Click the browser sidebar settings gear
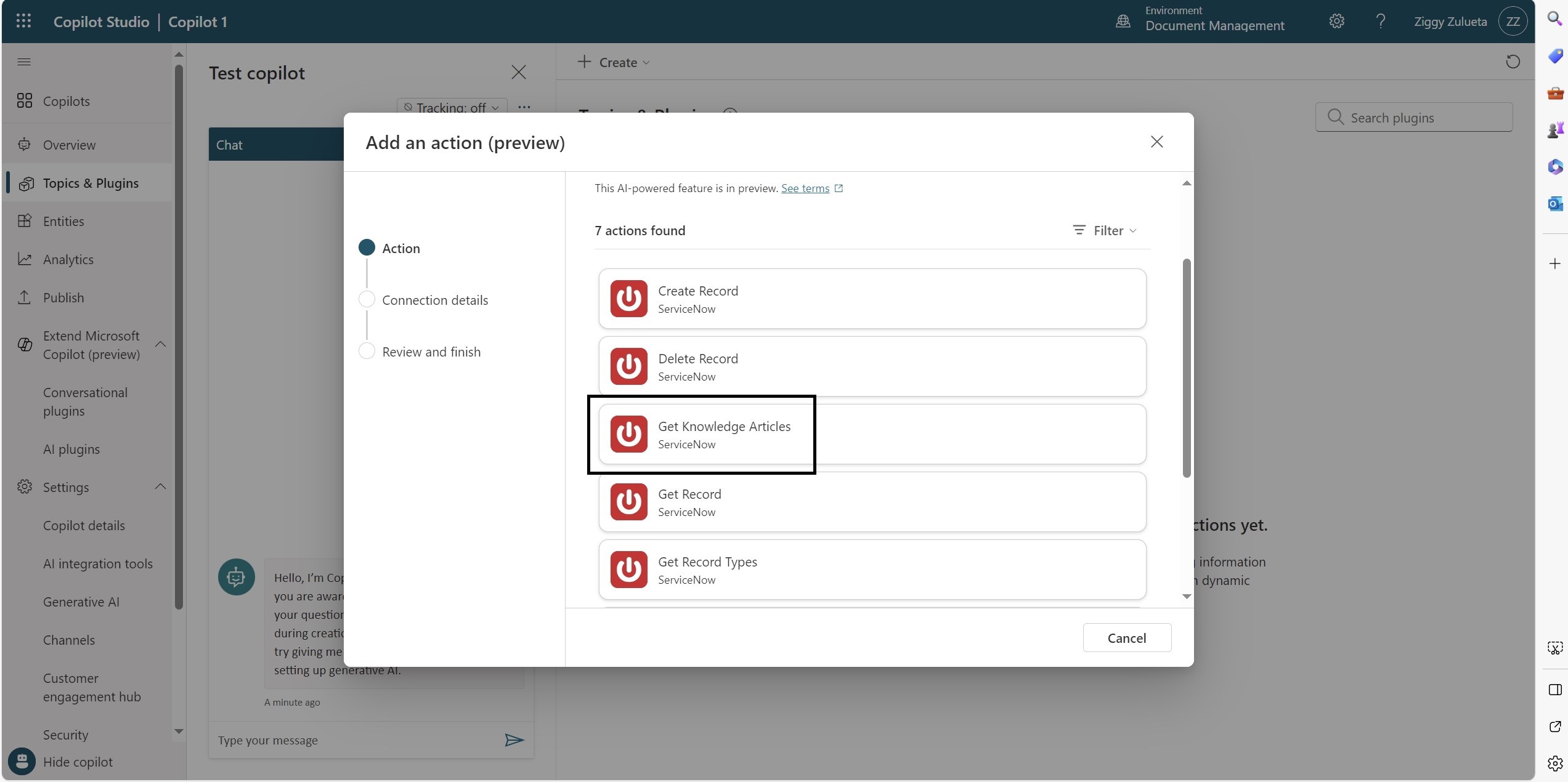1568x782 pixels. 1554,764
